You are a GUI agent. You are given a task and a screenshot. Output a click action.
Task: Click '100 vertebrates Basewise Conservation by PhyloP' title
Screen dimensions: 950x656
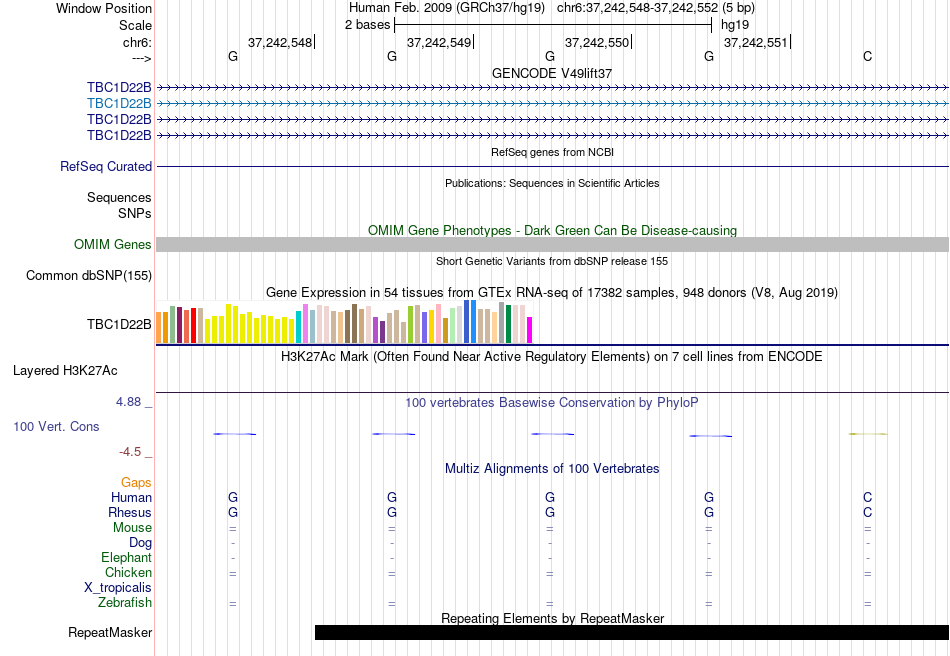[552, 403]
